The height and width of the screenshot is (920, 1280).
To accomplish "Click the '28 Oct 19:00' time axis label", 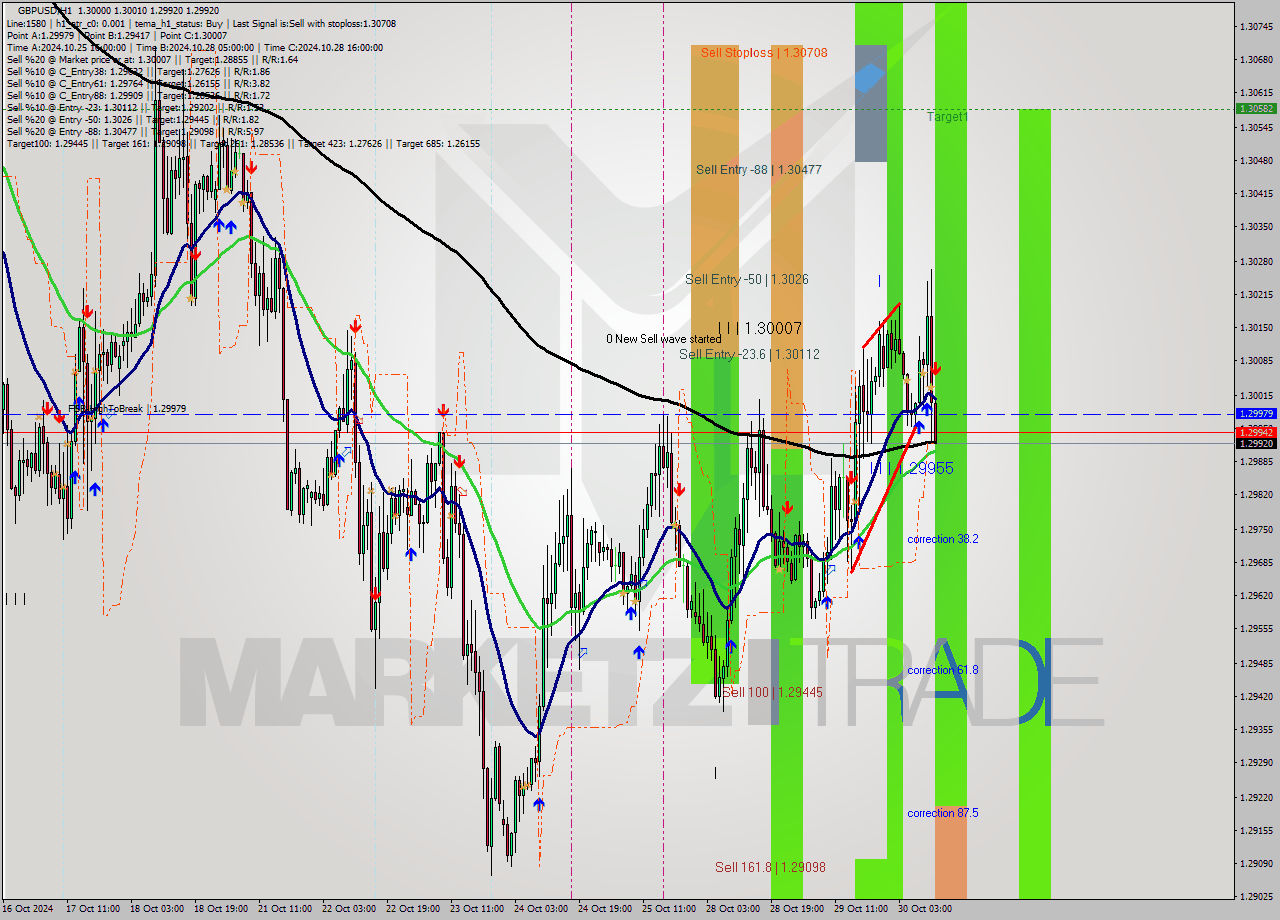I will 796,909.
